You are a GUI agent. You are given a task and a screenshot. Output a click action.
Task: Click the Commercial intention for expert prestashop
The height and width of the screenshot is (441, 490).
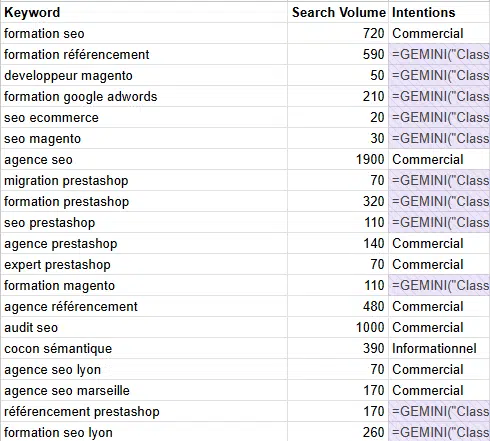pyautogui.click(x=439, y=264)
